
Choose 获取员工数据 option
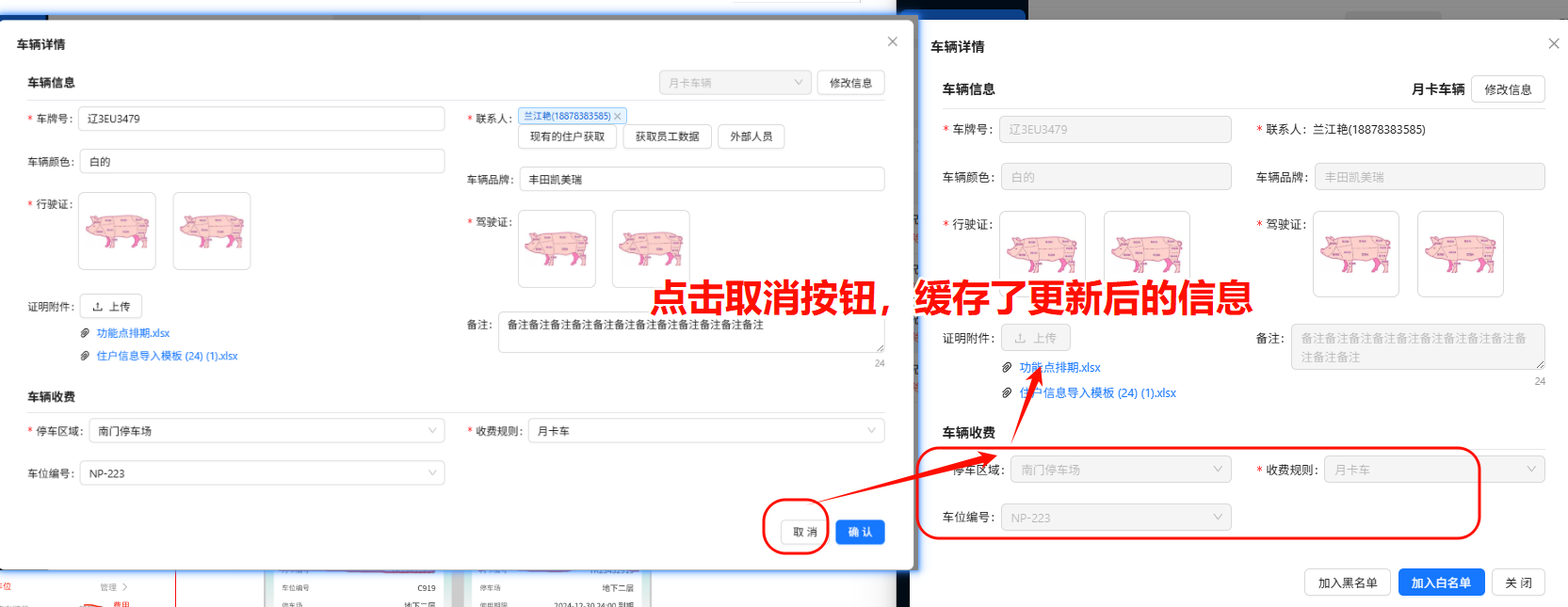click(x=667, y=136)
